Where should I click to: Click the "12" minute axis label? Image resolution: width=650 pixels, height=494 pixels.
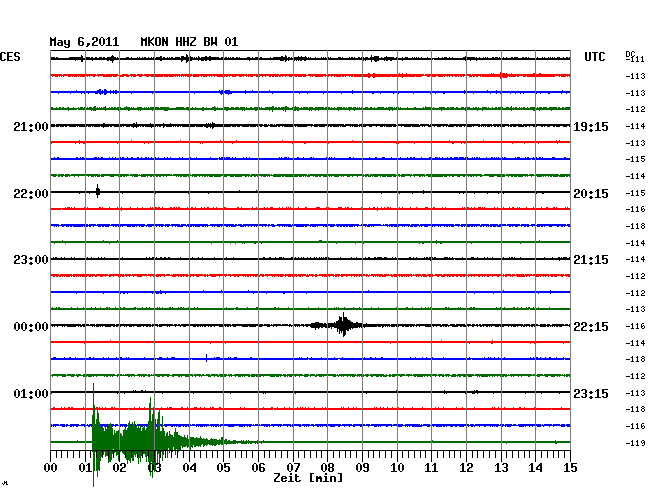tap(466, 468)
